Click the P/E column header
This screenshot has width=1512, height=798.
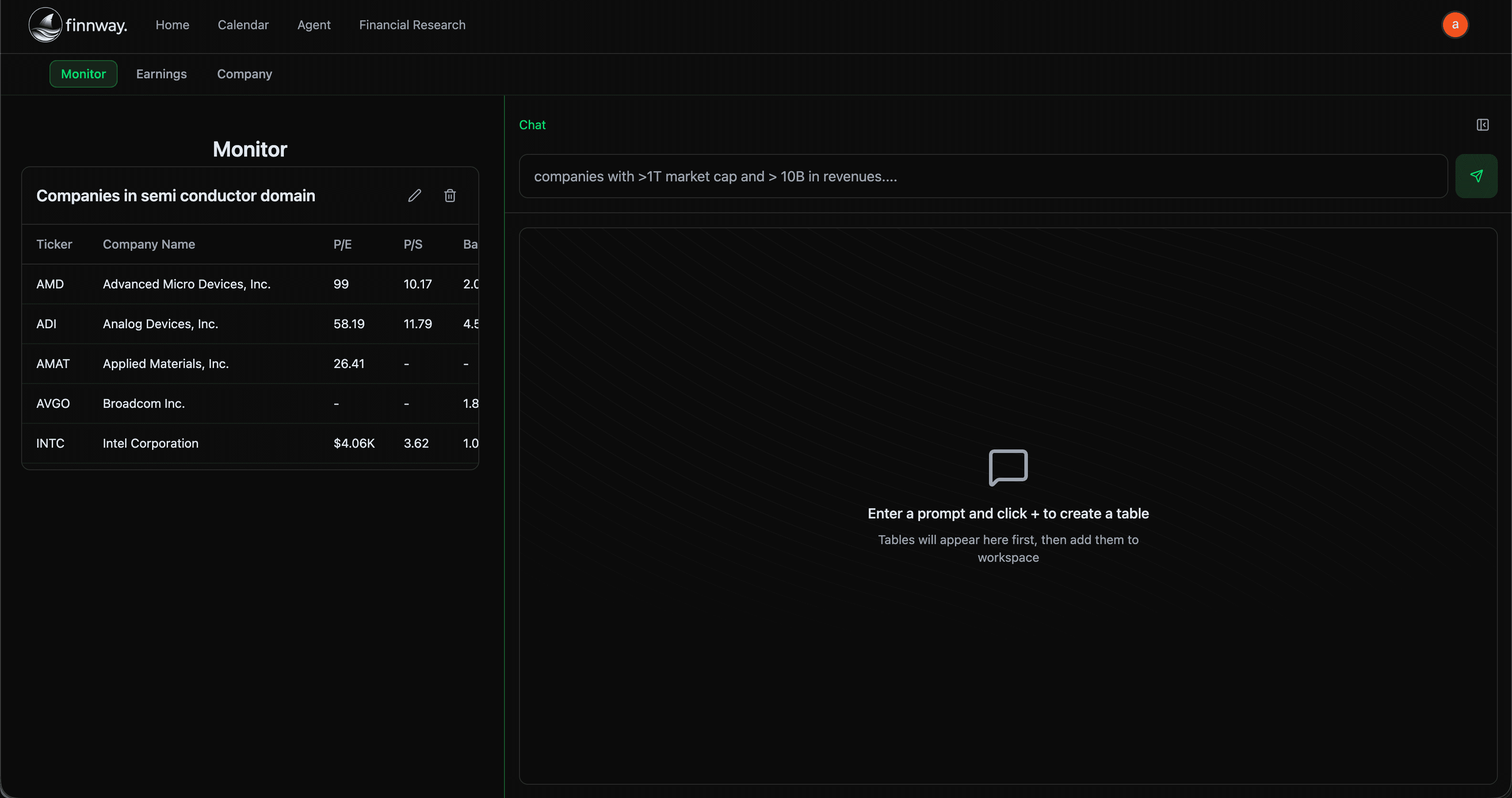(342, 244)
